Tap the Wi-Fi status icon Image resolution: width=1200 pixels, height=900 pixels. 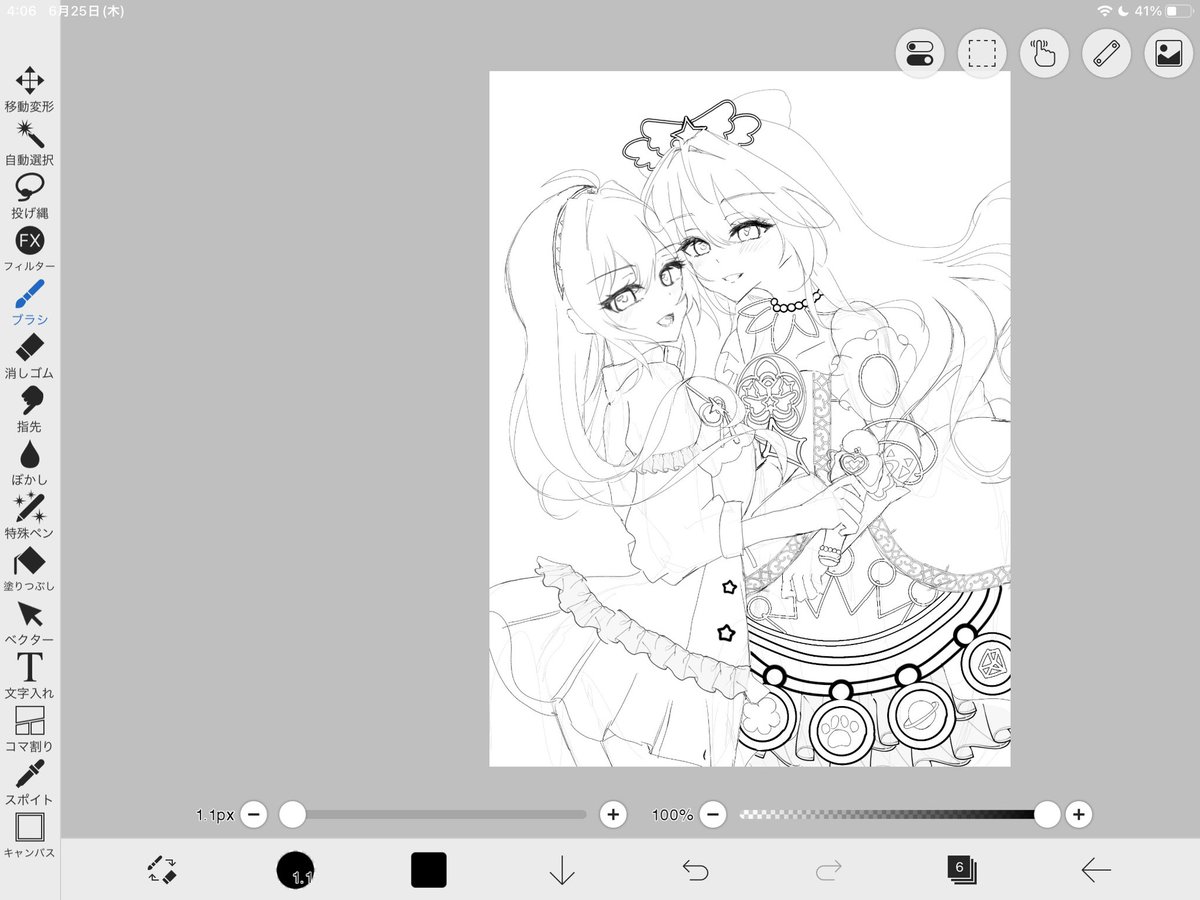point(1105,11)
